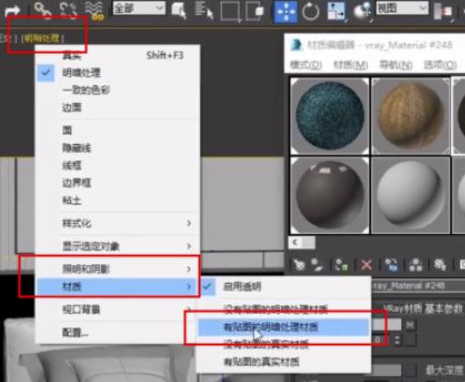This screenshot has width=465, height=382.
Task: Click the Make Material Copy icon
Action: pos(391,266)
